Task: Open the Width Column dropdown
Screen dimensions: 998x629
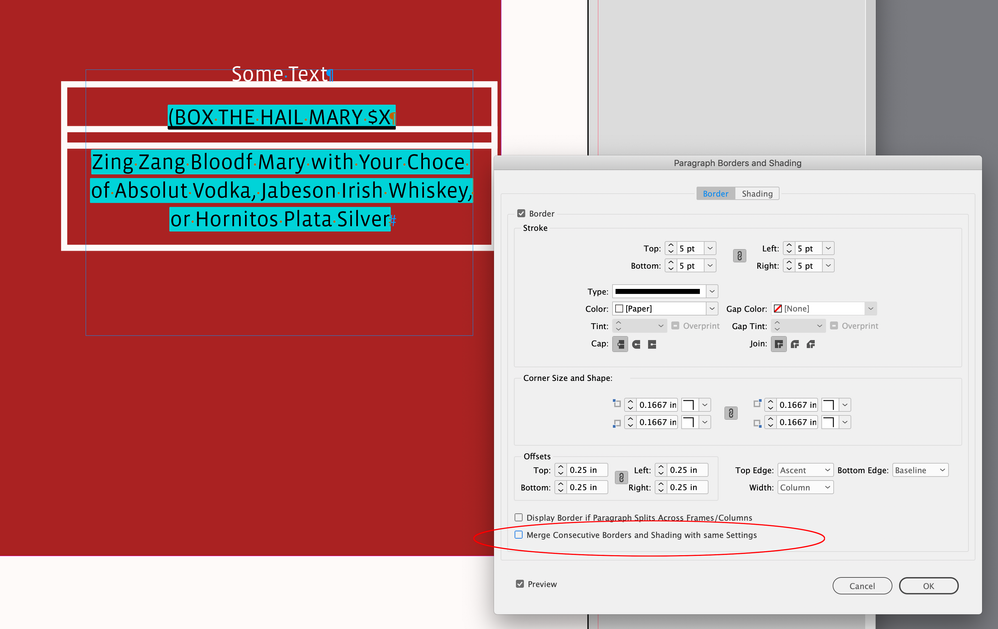Action: (805, 488)
